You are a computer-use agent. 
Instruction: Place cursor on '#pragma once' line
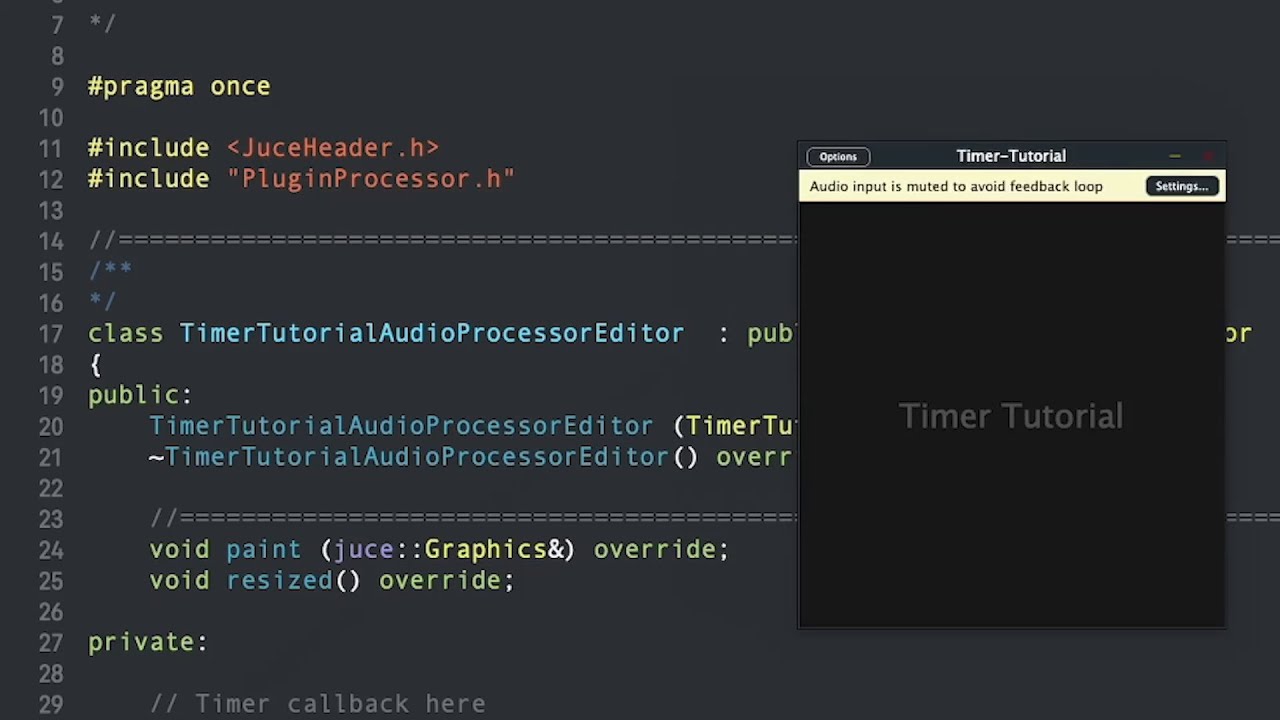coord(179,87)
